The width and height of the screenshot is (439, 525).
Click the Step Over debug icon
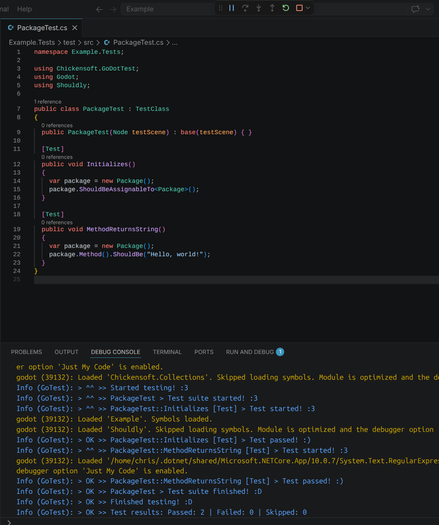pyautogui.click(x=245, y=8)
